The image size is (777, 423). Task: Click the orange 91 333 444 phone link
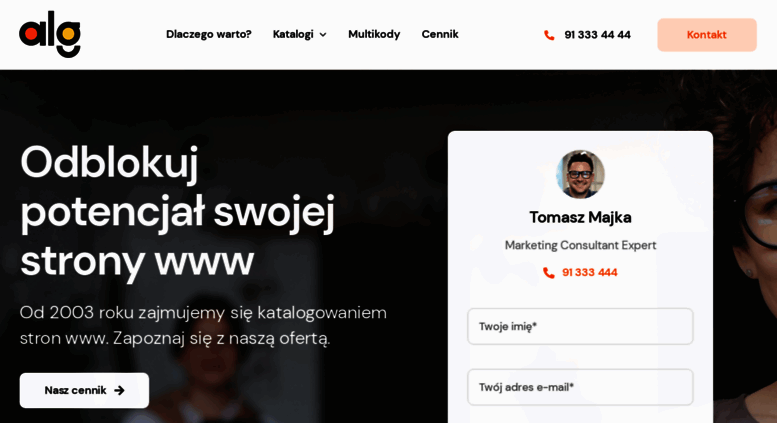tap(590, 272)
